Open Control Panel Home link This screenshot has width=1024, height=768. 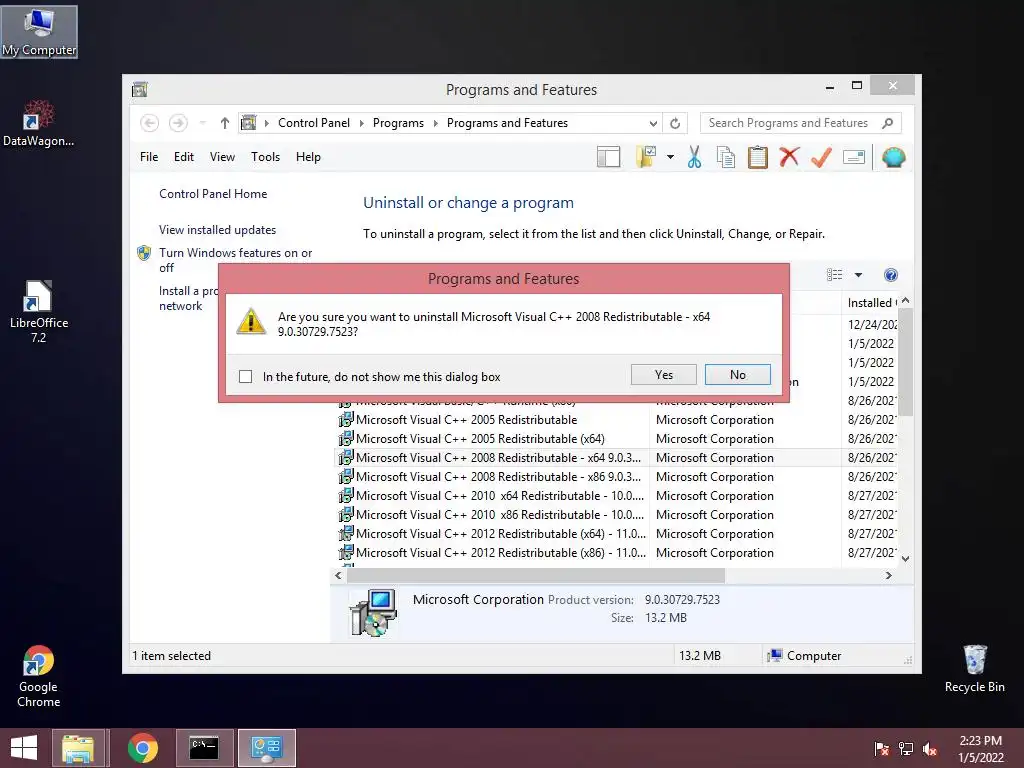[213, 194]
